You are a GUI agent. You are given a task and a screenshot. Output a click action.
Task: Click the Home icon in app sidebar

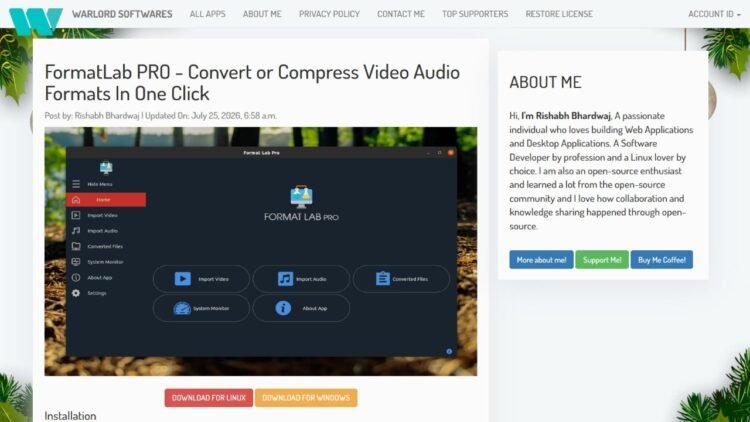[x=76, y=200]
